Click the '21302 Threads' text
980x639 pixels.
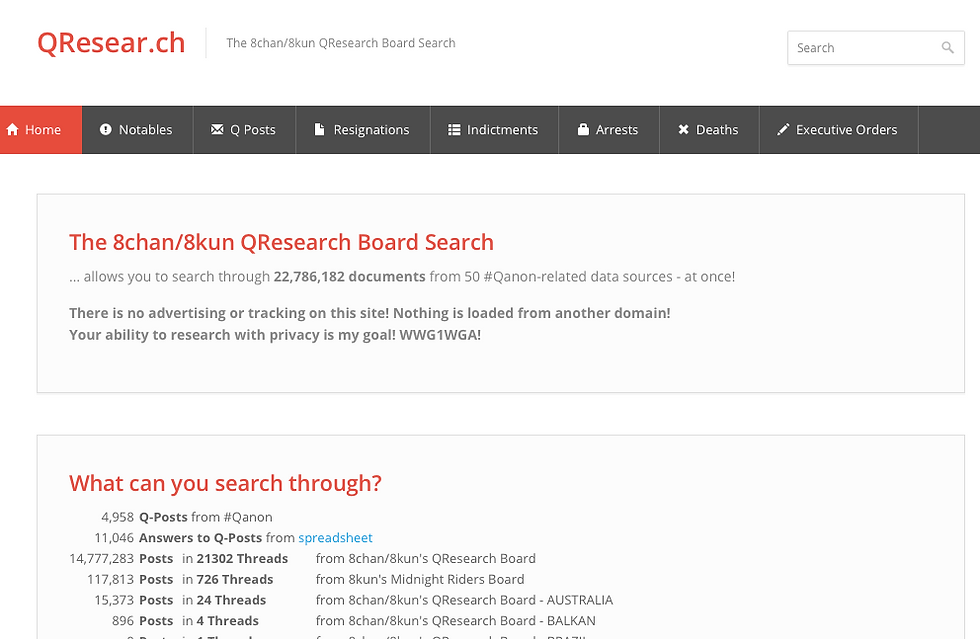(242, 558)
